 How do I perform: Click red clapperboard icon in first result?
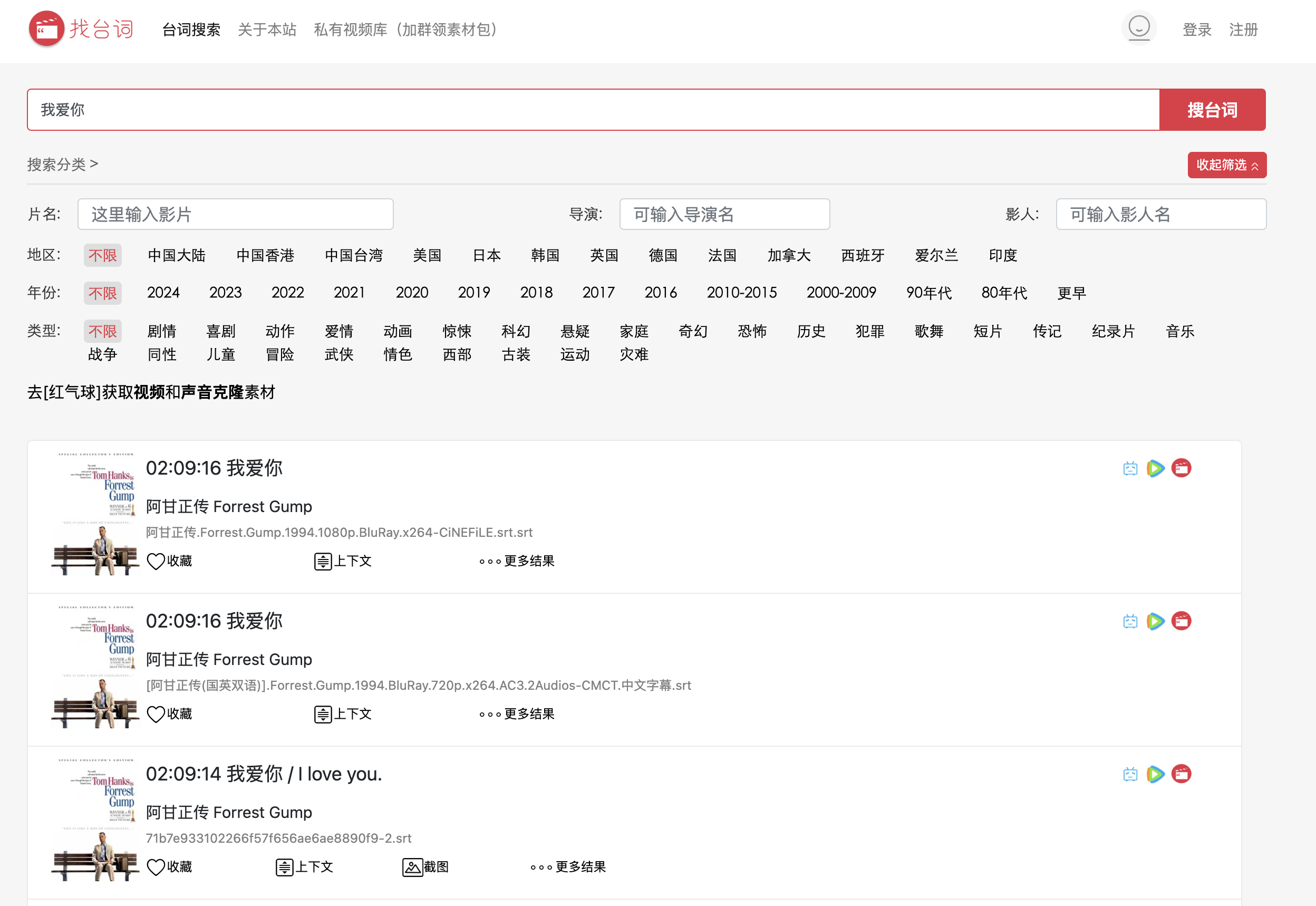(x=1182, y=468)
